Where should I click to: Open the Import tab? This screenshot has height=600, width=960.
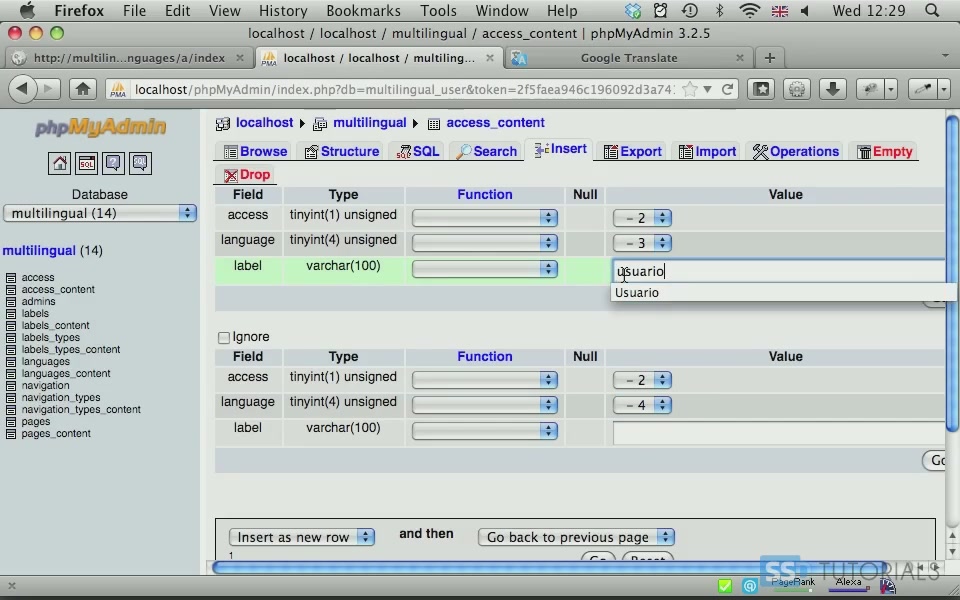click(707, 151)
